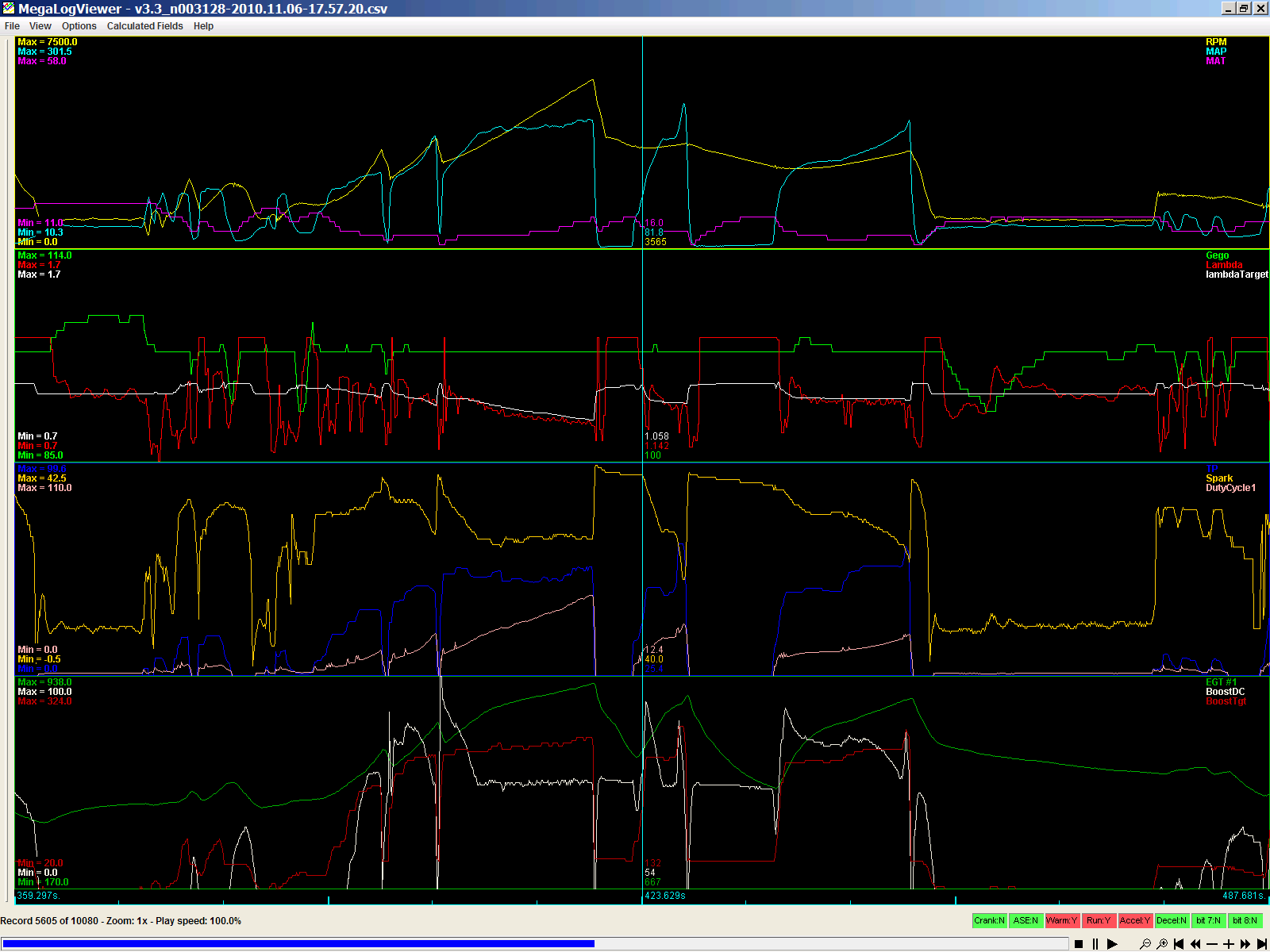Open the Help menu
This screenshot has height=952, width=1270.
[x=203, y=26]
